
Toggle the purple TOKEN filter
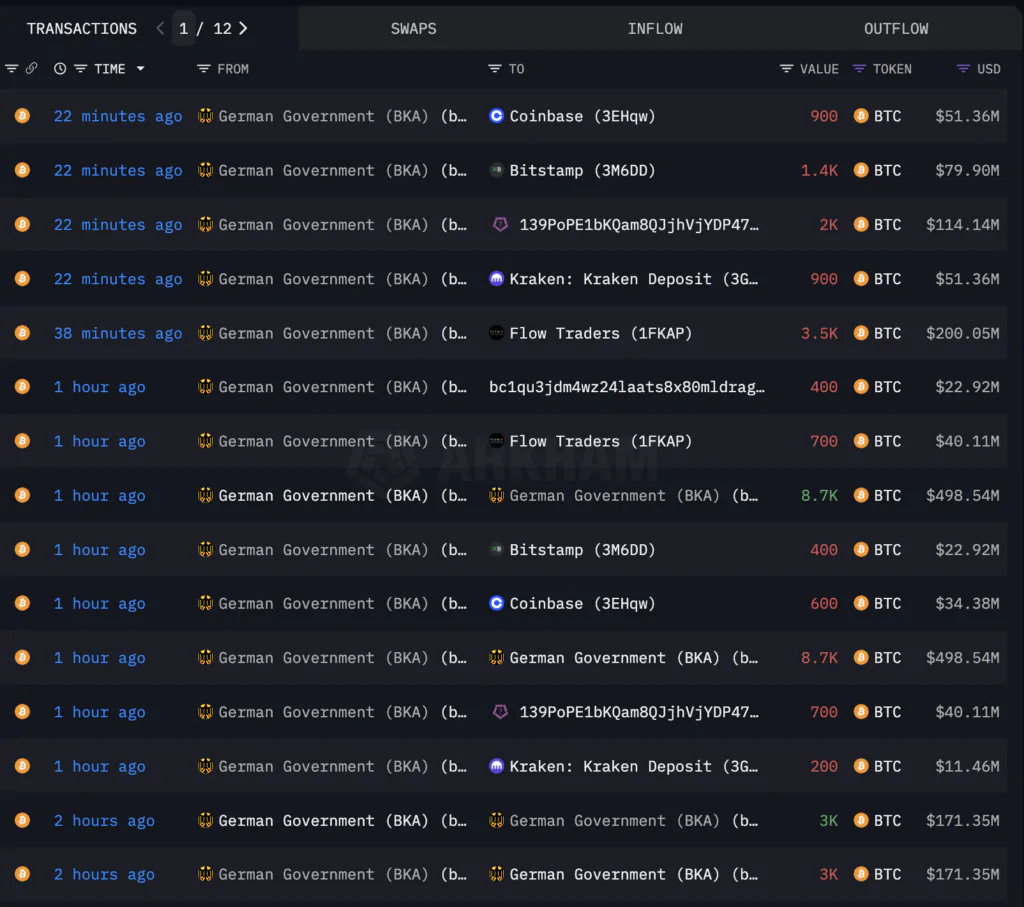coord(859,69)
